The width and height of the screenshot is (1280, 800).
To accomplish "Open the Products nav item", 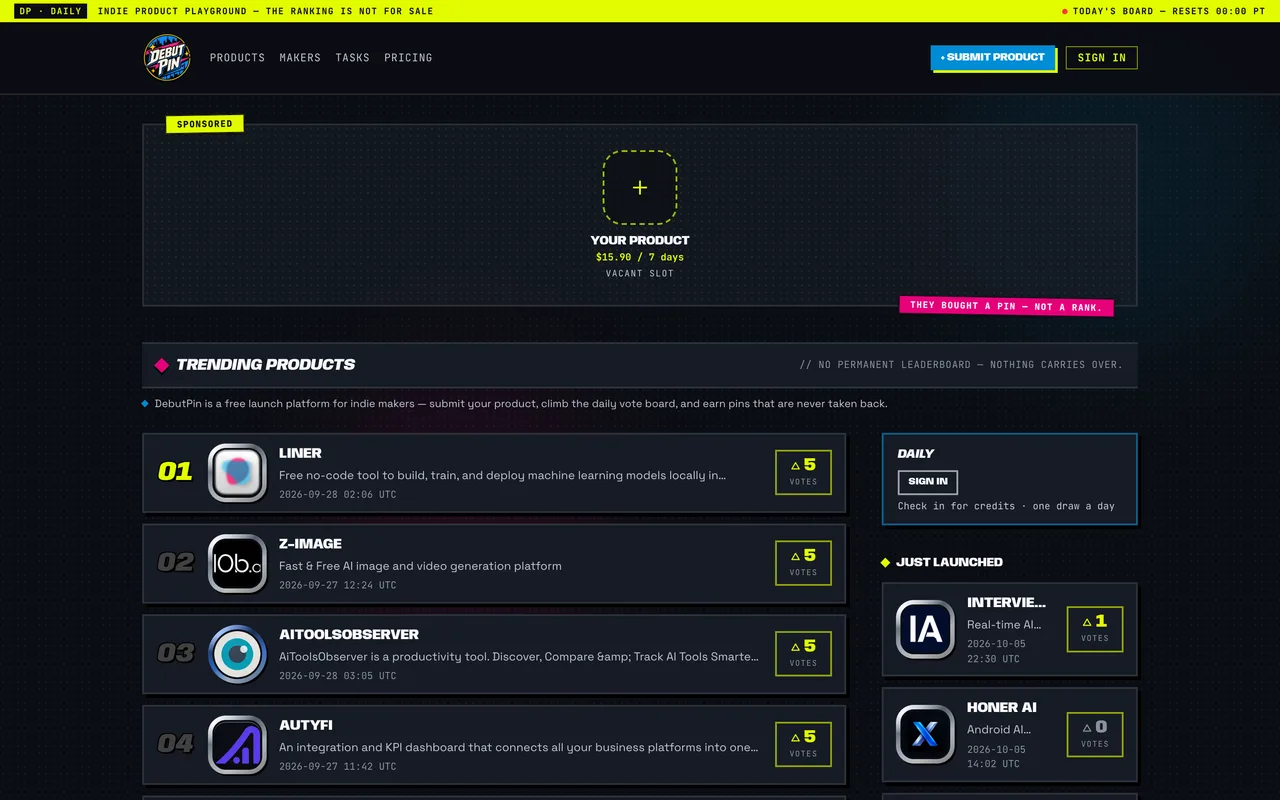I will 237,58.
